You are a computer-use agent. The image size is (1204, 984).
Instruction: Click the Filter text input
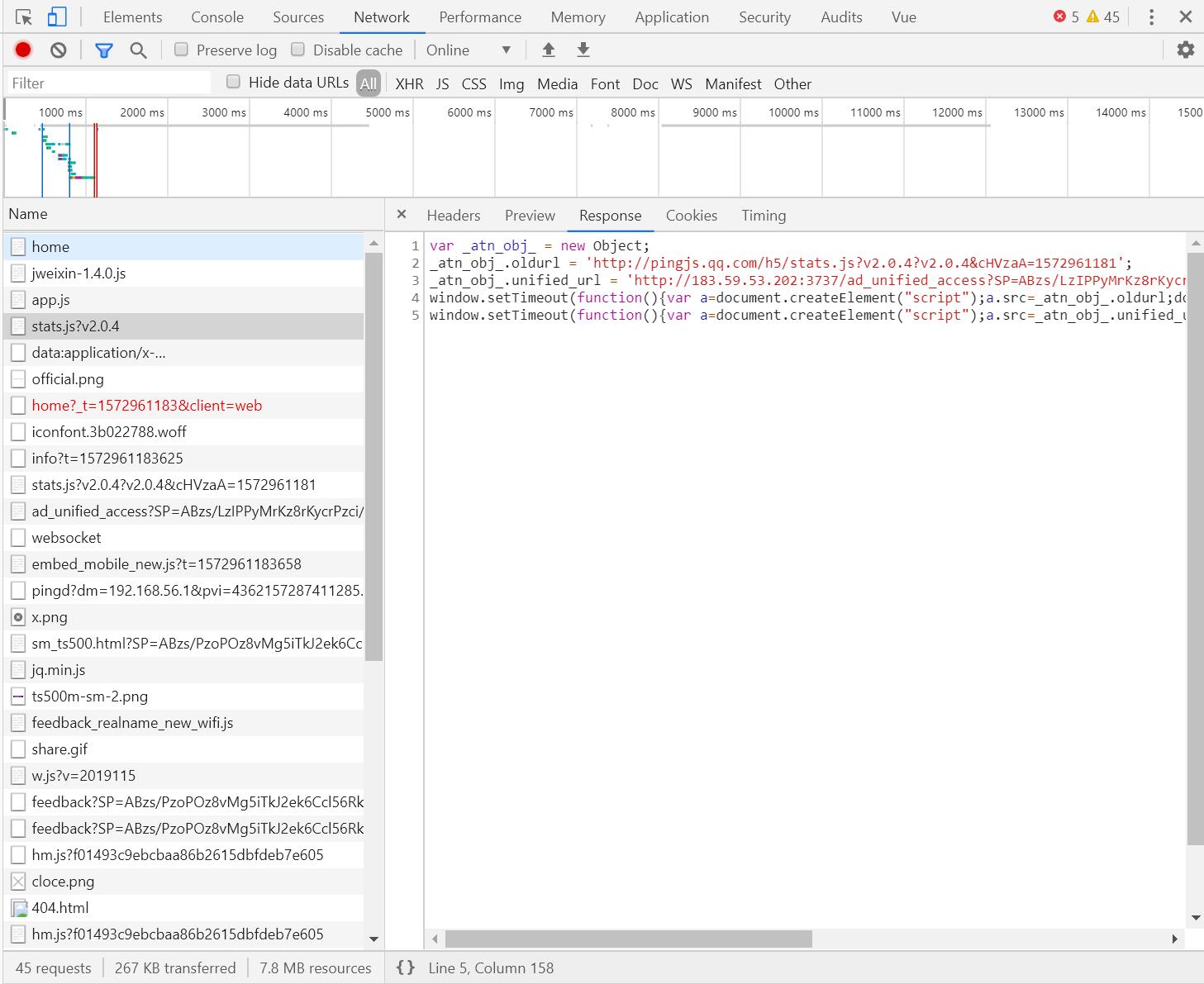pos(109,83)
